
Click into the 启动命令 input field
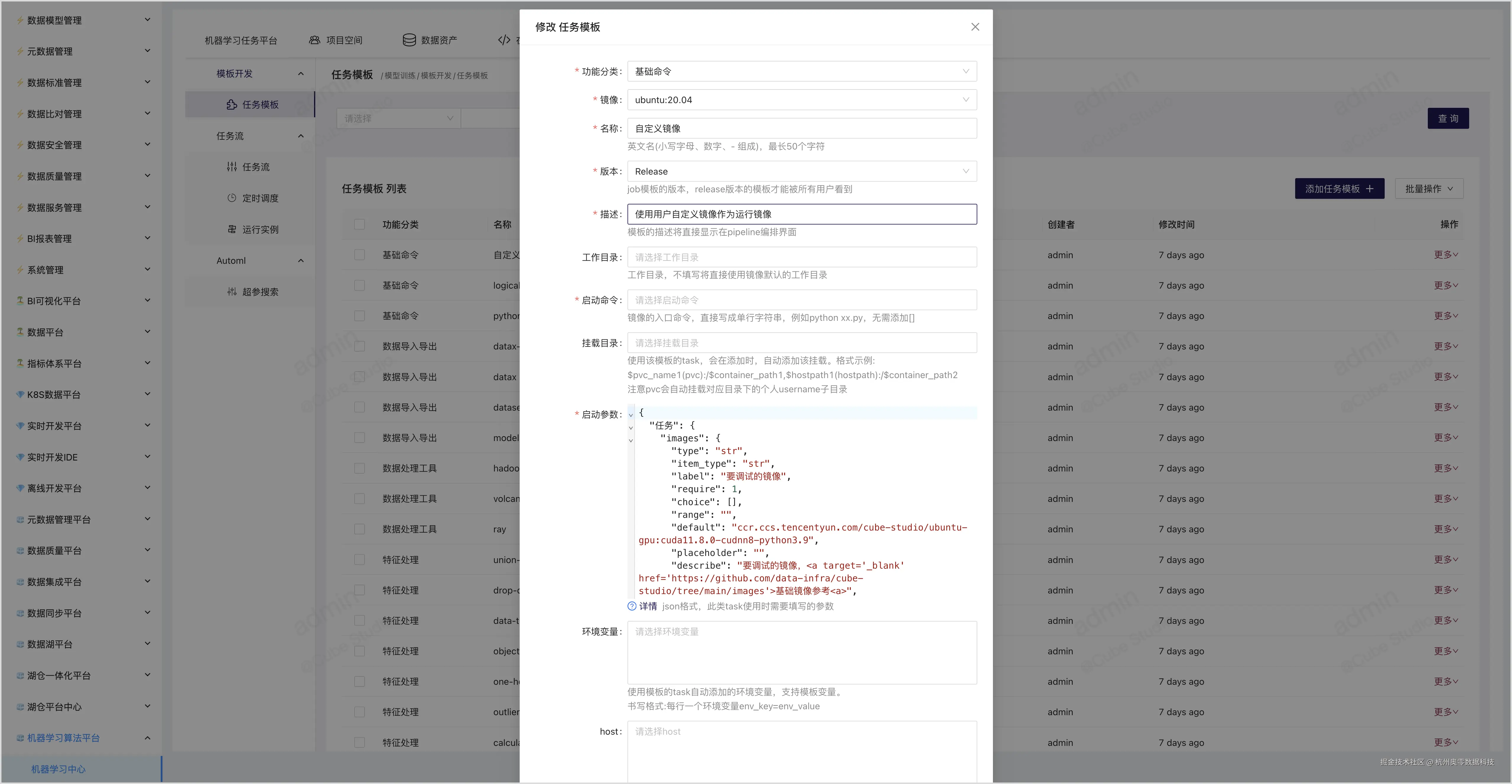tap(801, 300)
